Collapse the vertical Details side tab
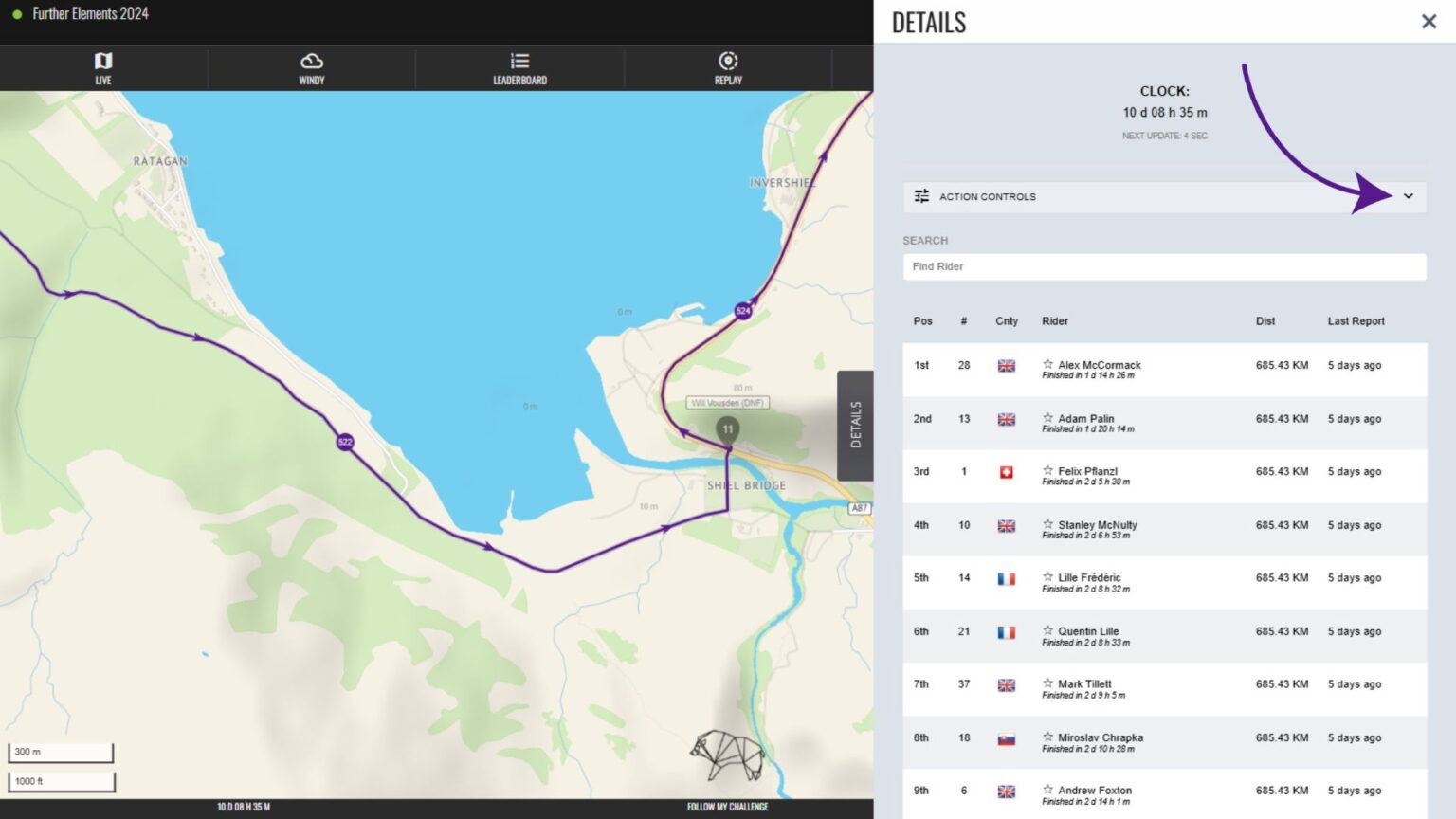The height and width of the screenshot is (819, 1456). click(855, 425)
